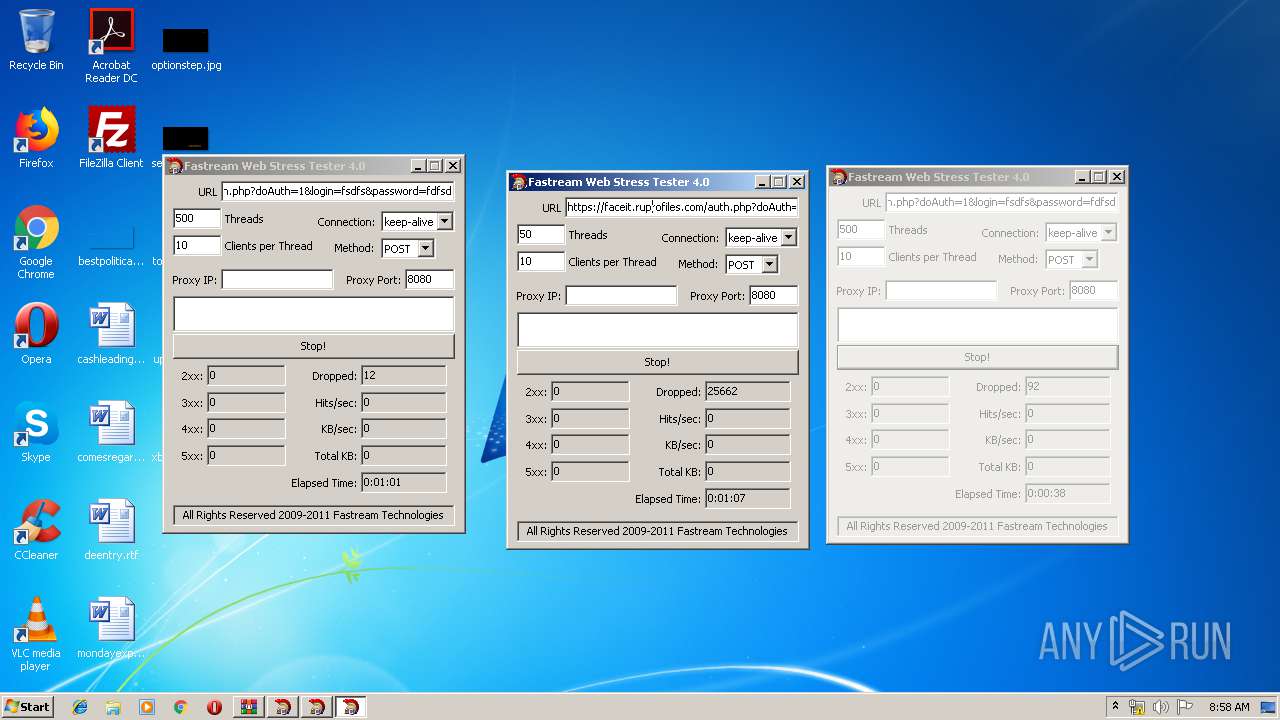The width and height of the screenshot is (1280, 720).
Task: Click Clients per Thread field in 50-thread window
Action: (540, 262)
